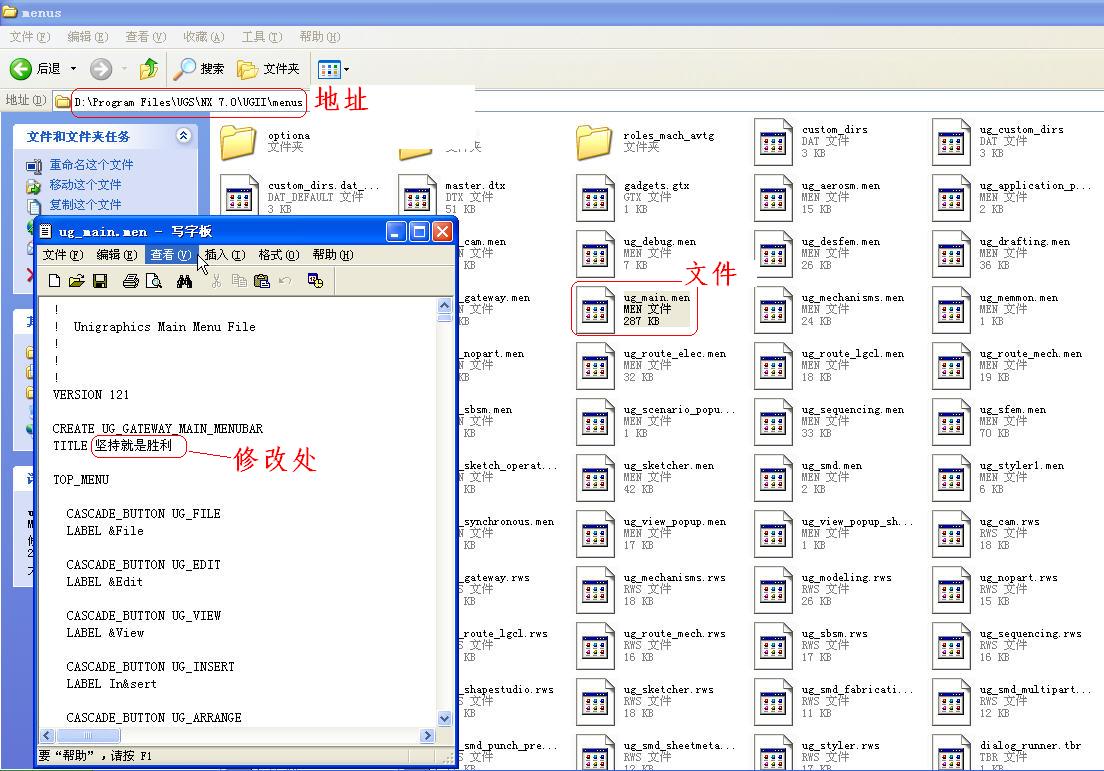This screenshot has width=1104, height=771.
Task: Click the Open file icon in WordPad
Action: tap(77, 281)
